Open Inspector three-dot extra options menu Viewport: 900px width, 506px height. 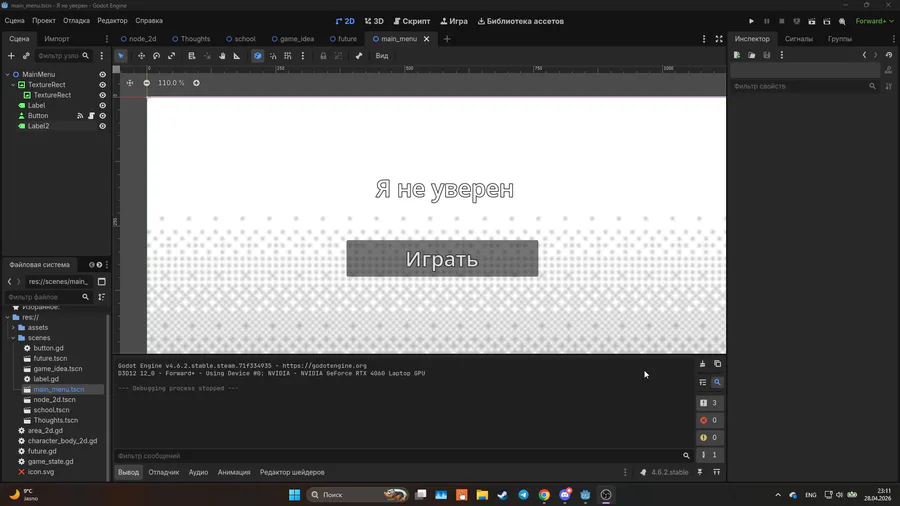(782, 55)
